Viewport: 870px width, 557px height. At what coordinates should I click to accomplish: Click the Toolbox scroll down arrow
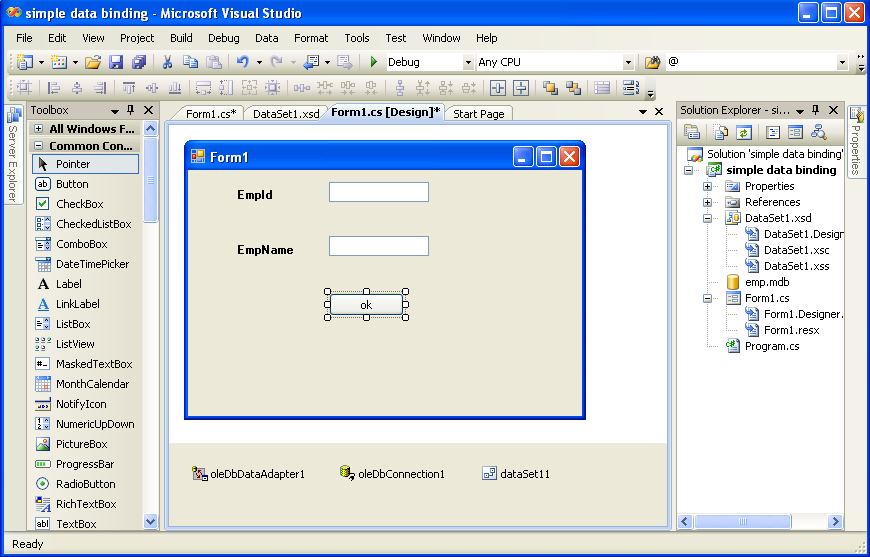click(x=150, y=521)
